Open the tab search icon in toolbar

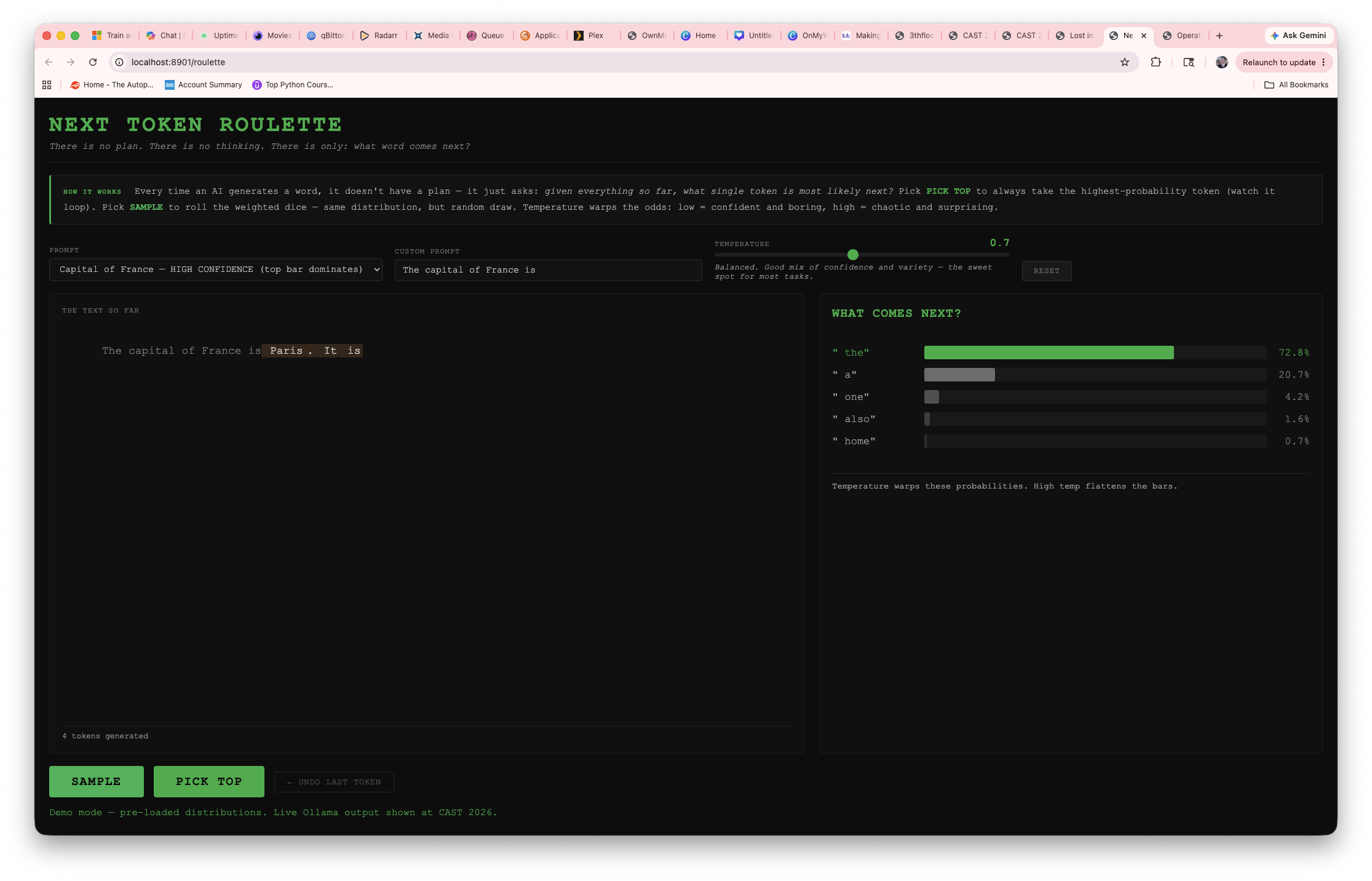pyautogui.click(x=1189, y=62)
